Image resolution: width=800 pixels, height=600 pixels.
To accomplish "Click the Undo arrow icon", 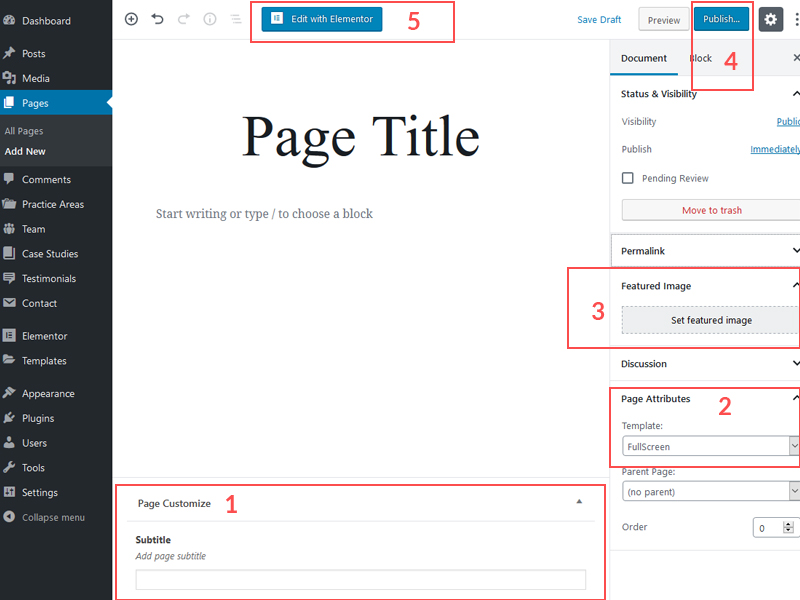I will pyautogui.click(x=157, y=19).
